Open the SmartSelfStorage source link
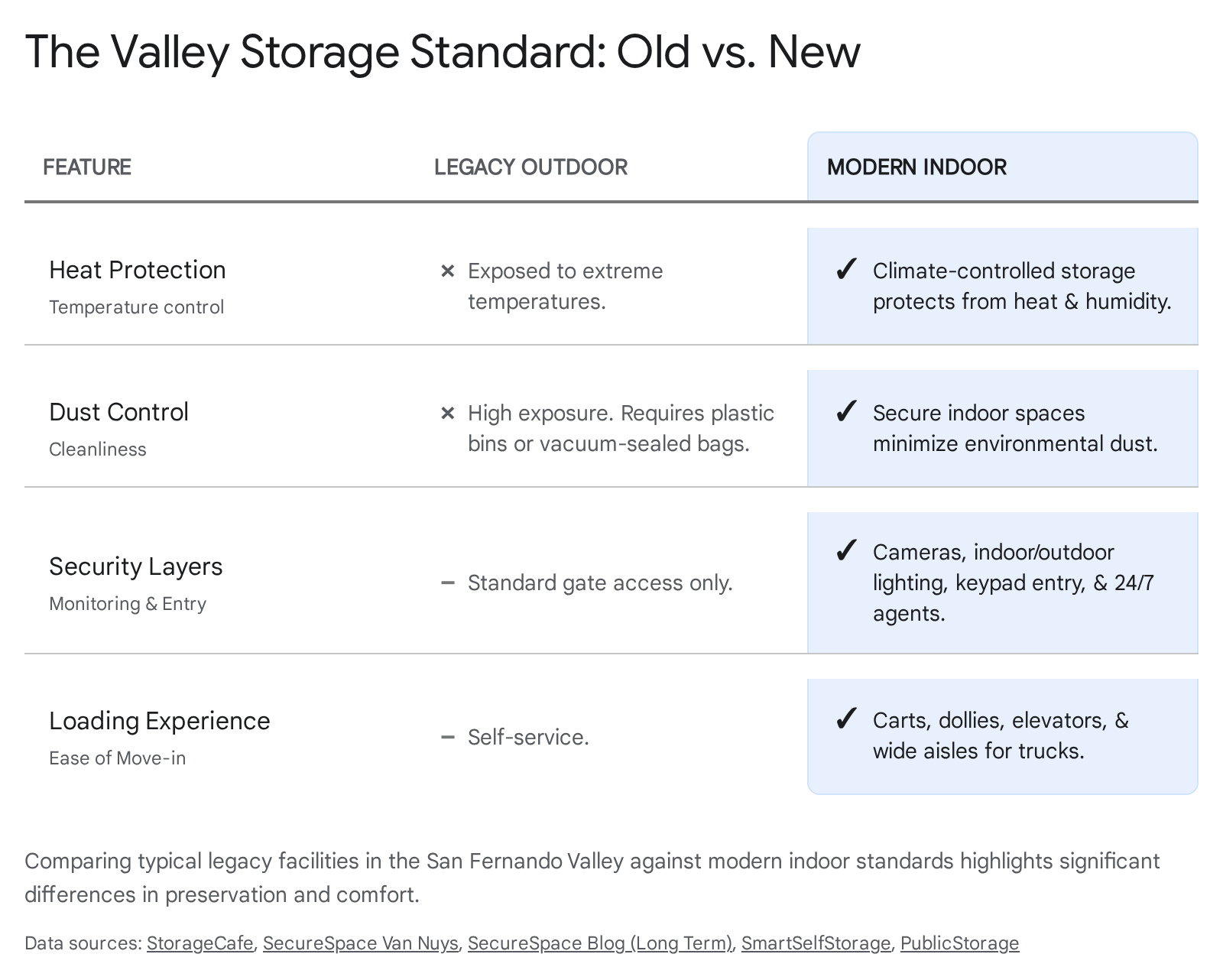1223x980 pixels. (816, 943)
